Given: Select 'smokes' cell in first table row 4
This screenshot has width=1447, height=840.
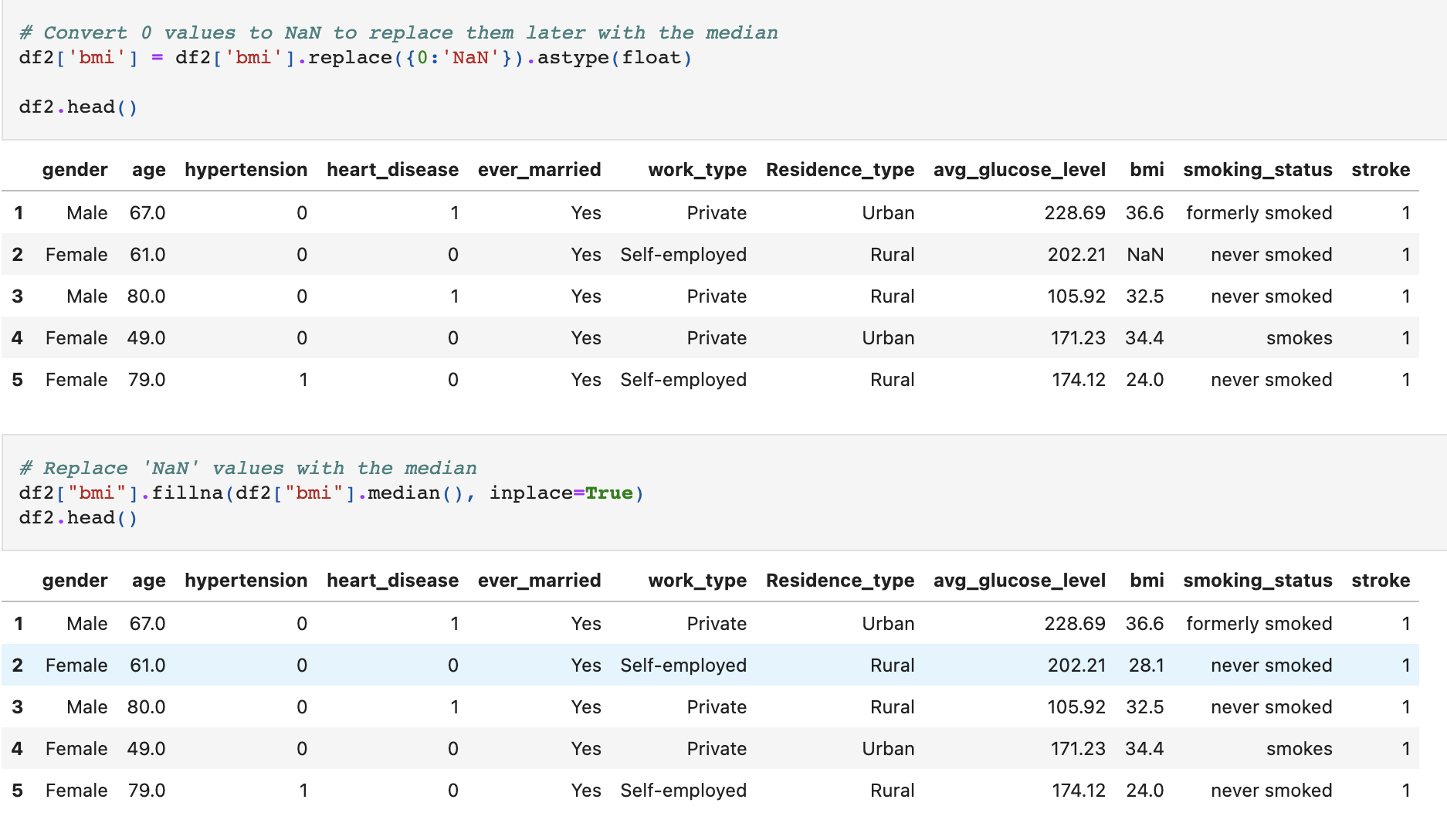Looking at the screenshot, I should pos(1300,338).
